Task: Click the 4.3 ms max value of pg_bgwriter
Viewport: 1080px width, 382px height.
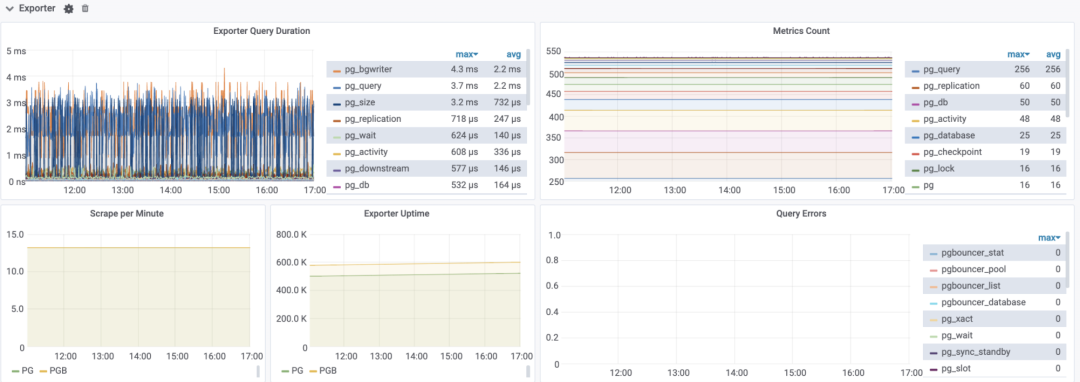Action: coord(465,70)
